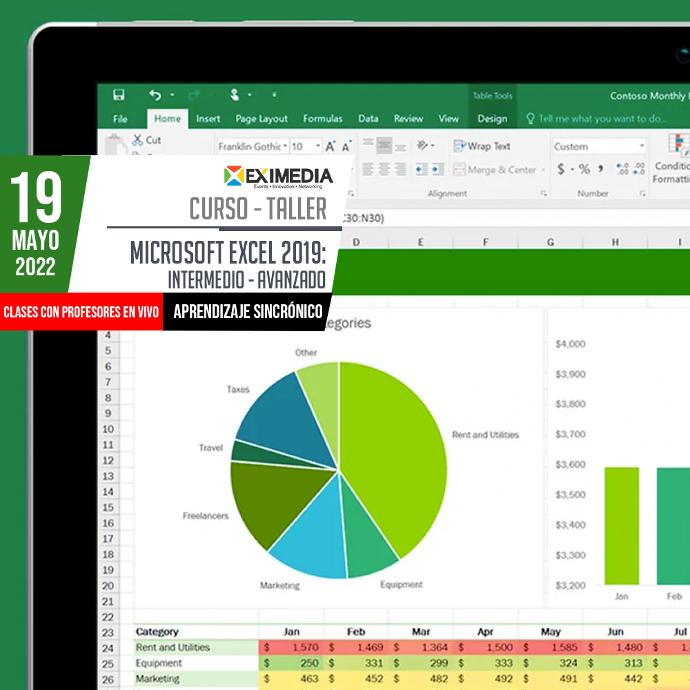Click the dimmed Redo arrow icon
This screenshot has height=690, width=690.
pyautogui.click(x=194, y=95)
